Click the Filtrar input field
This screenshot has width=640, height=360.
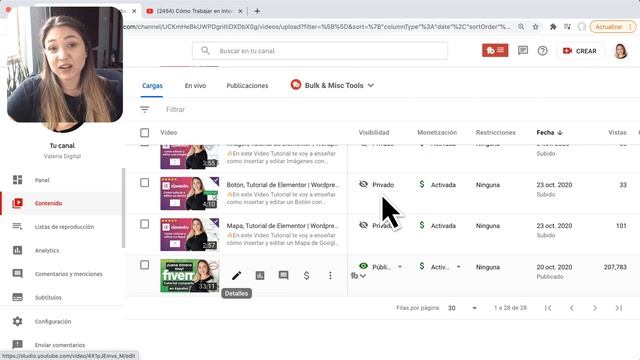pyautogui.click(x=176, y=109)
